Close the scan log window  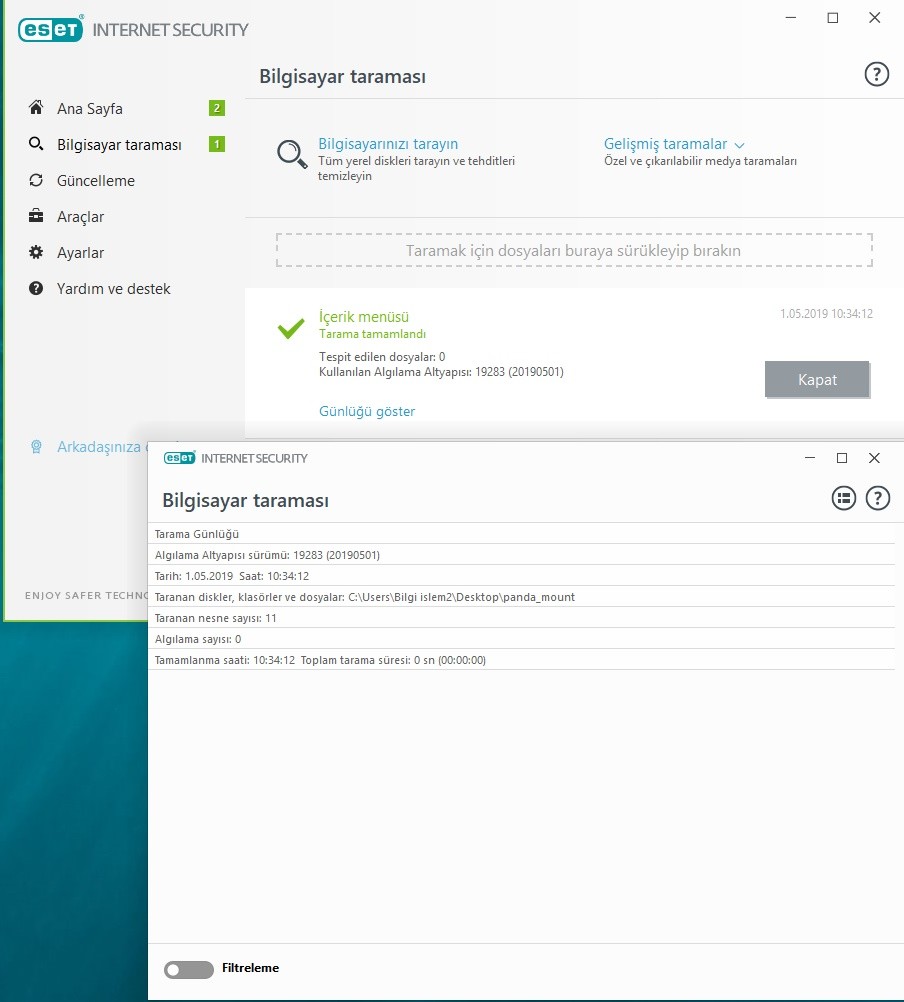click(x=874, y=458)
